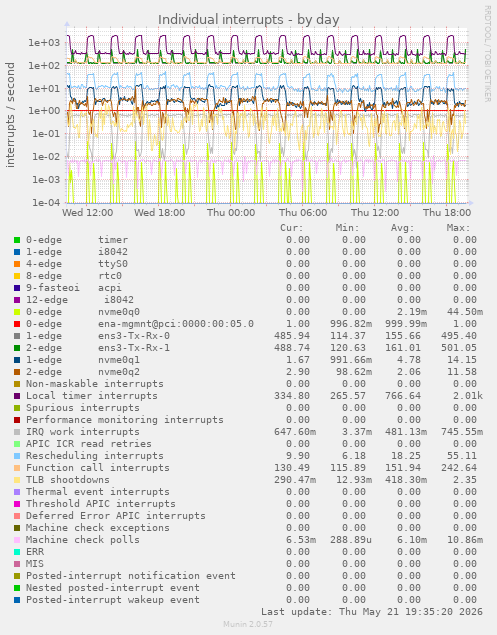Click the 1e+03 y-axis label
Screen dimensions: 497x635
(x=44, y=43)
